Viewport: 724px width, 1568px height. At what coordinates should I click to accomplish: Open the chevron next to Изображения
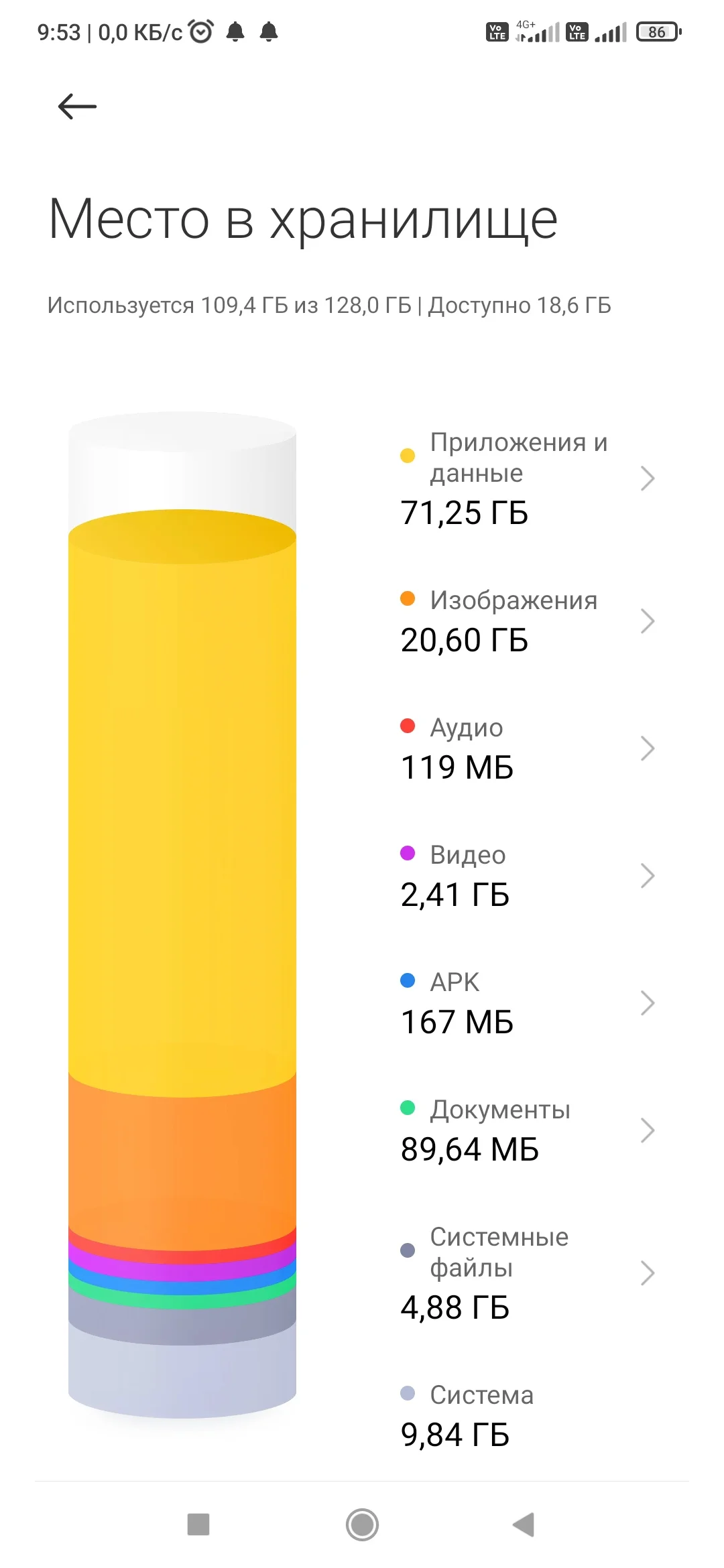647,621
